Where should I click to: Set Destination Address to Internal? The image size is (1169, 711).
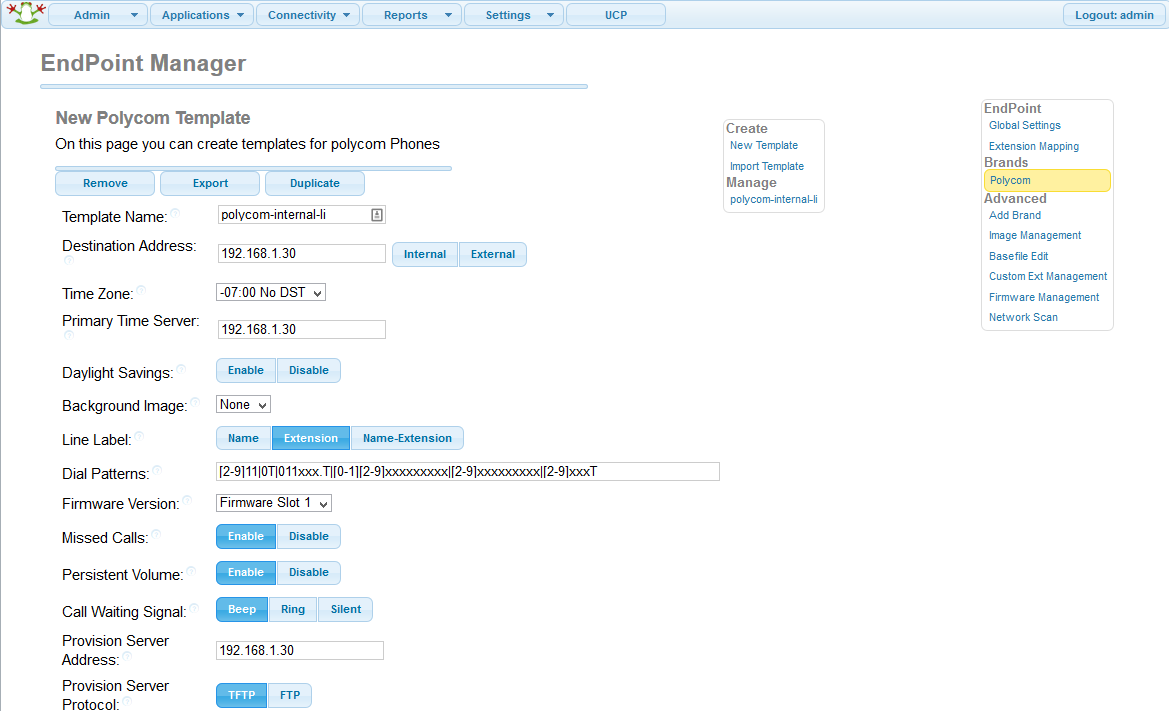tap(425, 254)
